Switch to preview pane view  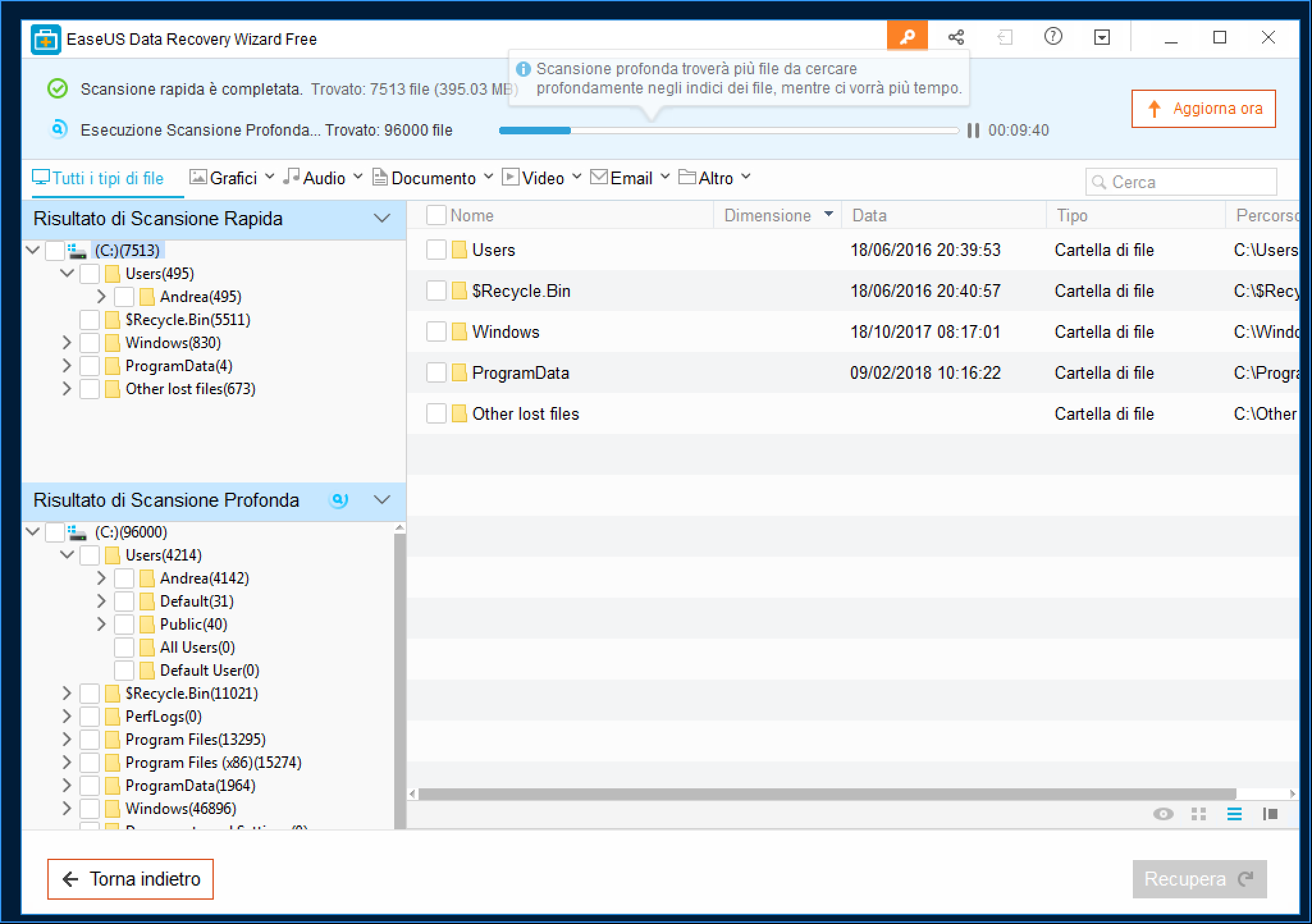pos(1270,814)
